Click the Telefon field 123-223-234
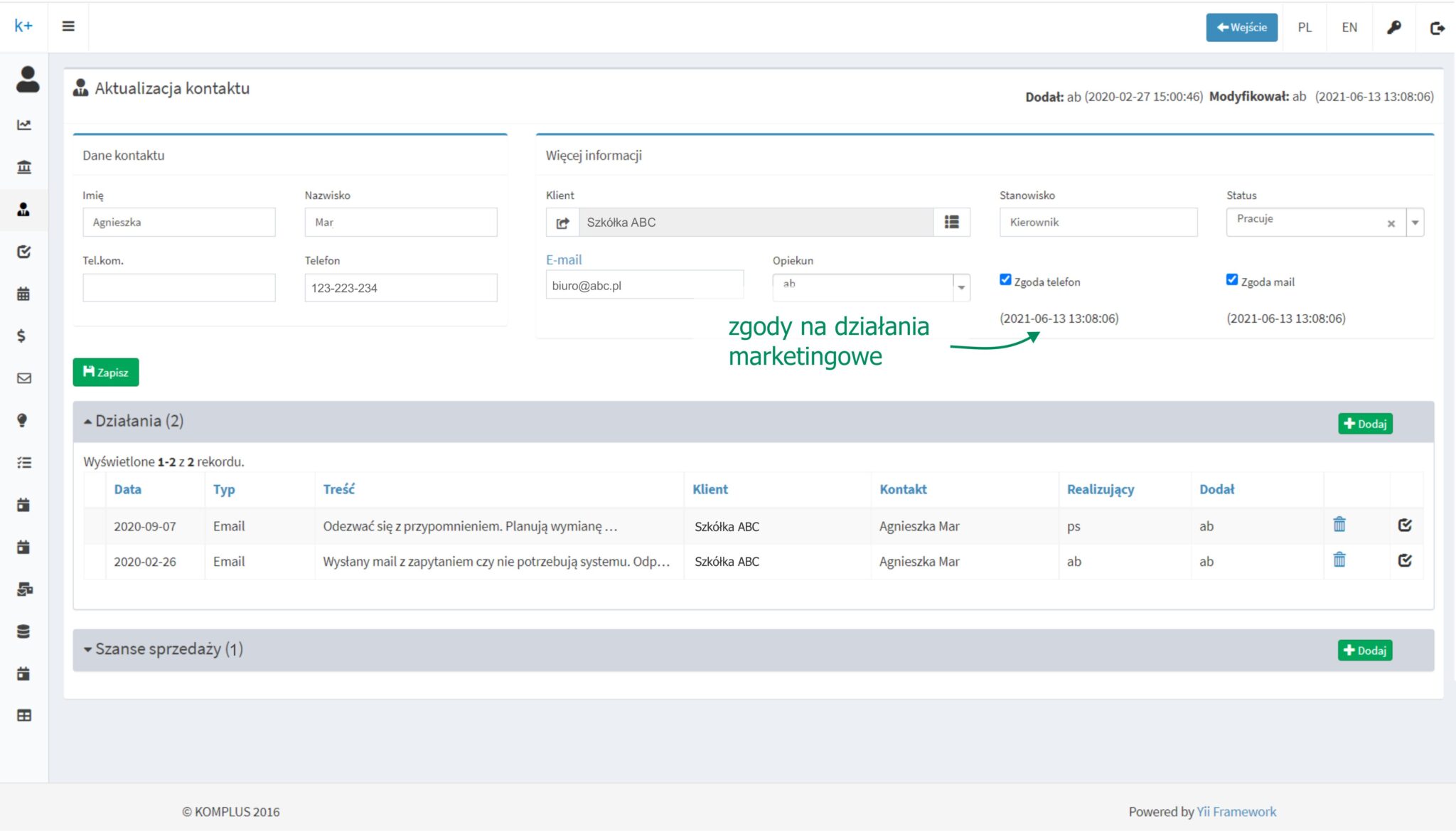 pyautogui.click(x=401, y=288)
